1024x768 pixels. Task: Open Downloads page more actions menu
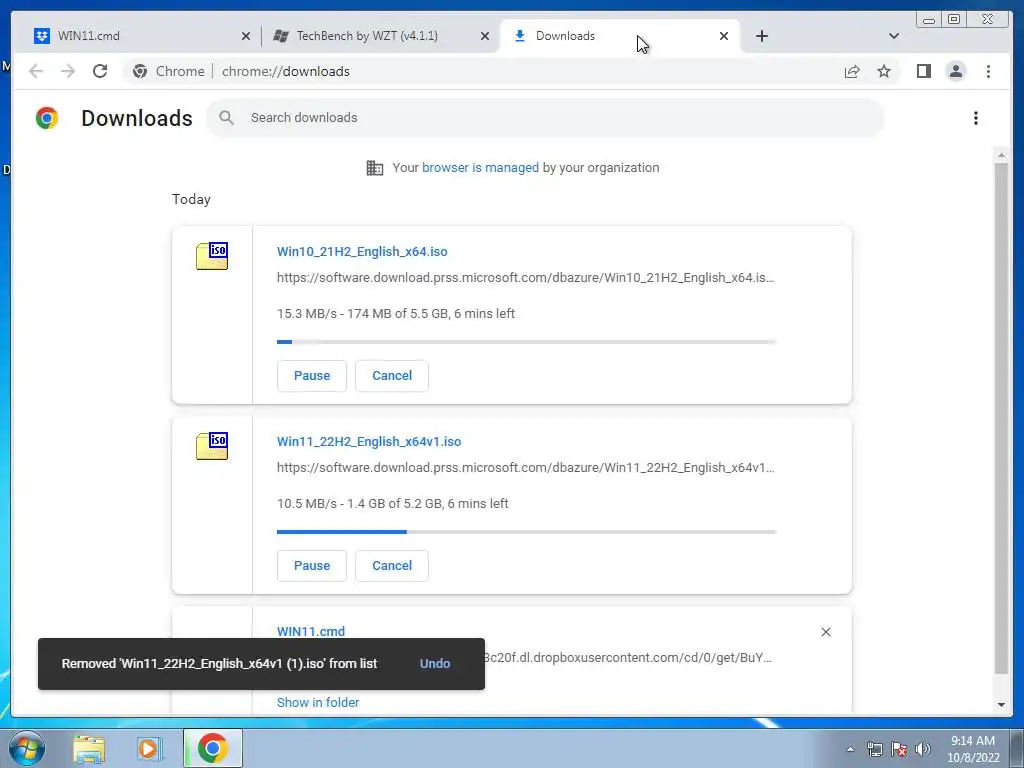[x=976, y=118]
